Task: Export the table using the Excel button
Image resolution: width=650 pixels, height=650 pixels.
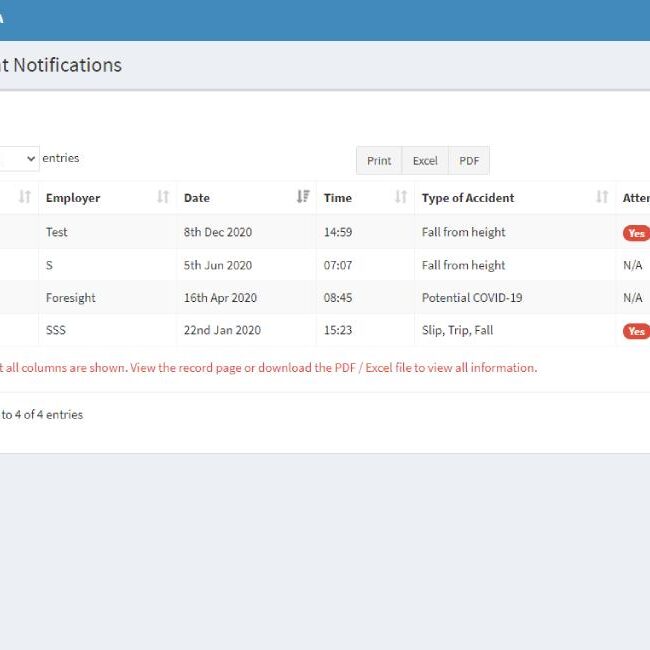Action: pos(425,161)
